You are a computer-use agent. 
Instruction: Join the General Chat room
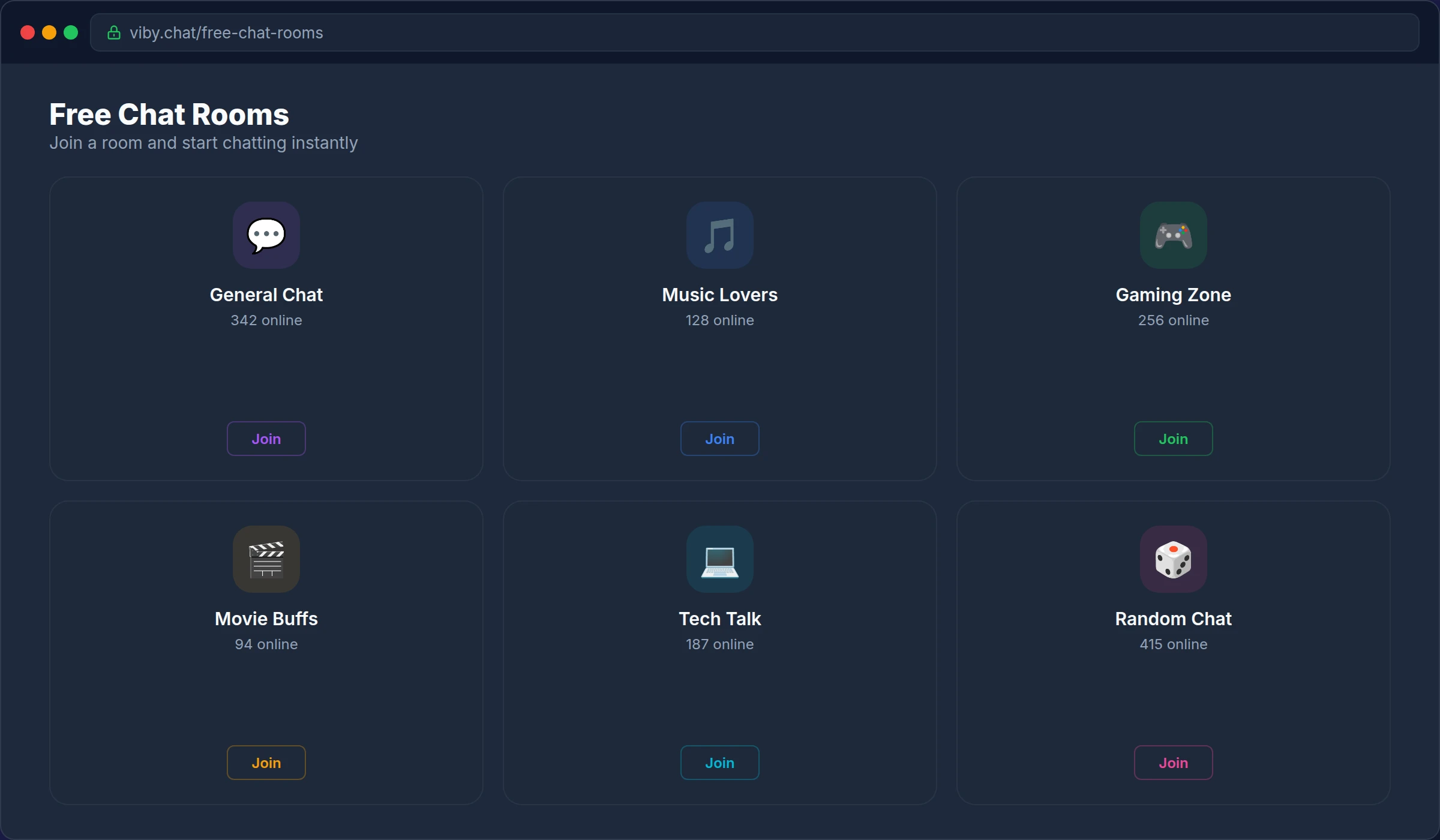[x=266, y=439]
